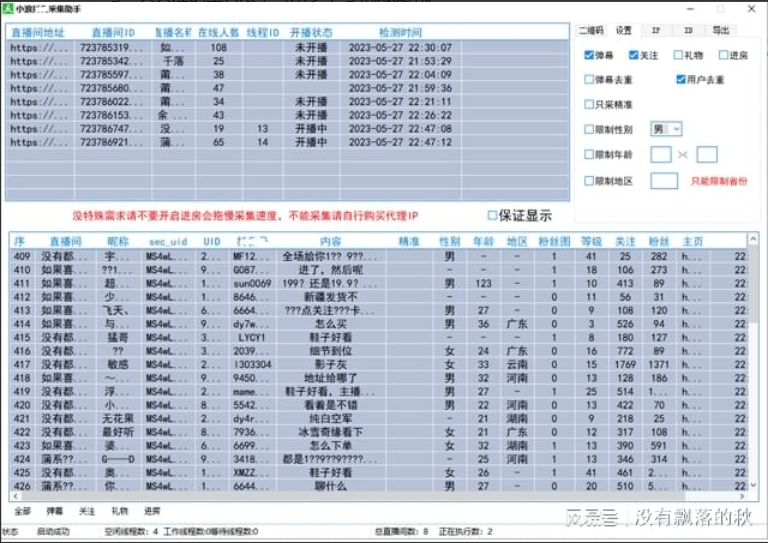This screenshot has height=543, width=768.
Task: Enable the 弹幕 checkbox in settings
Action: click(x=589, y=55)
